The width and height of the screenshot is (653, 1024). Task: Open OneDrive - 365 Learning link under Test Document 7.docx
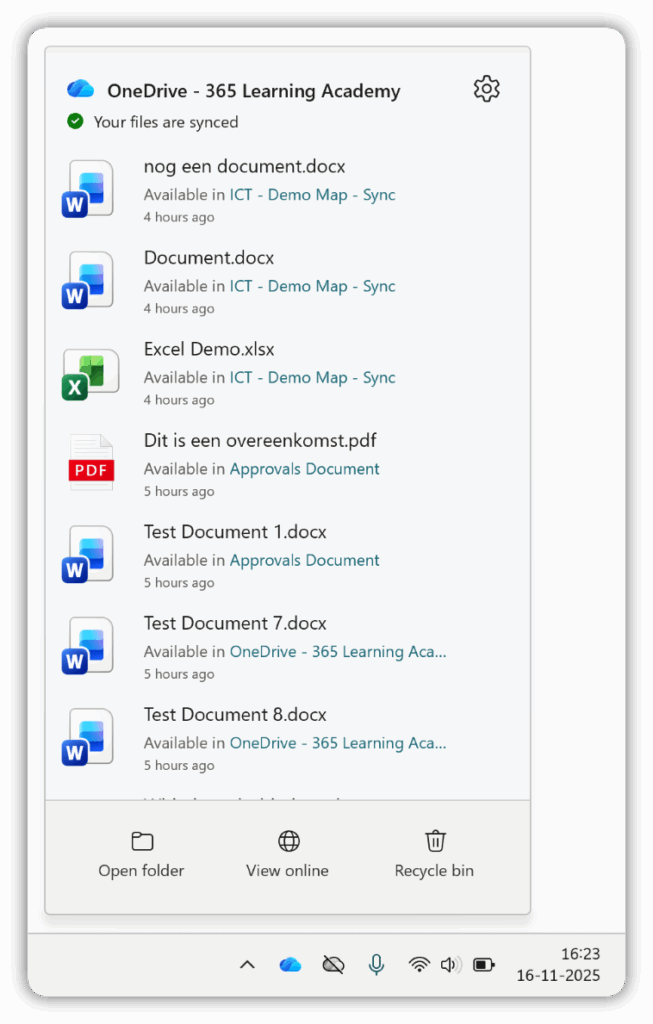point(337,652)
